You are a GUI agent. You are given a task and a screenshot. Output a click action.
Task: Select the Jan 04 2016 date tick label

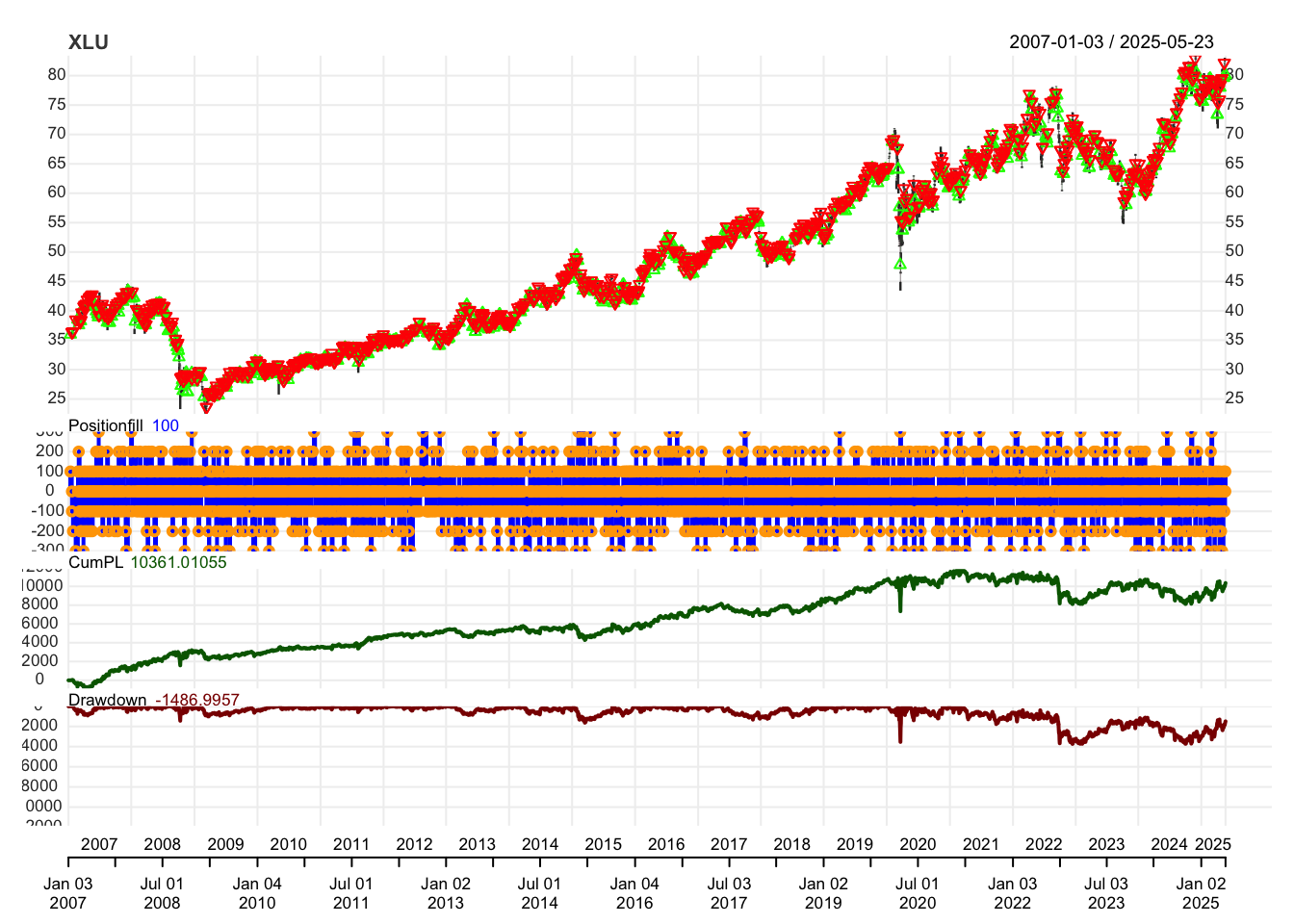point(634,893)
